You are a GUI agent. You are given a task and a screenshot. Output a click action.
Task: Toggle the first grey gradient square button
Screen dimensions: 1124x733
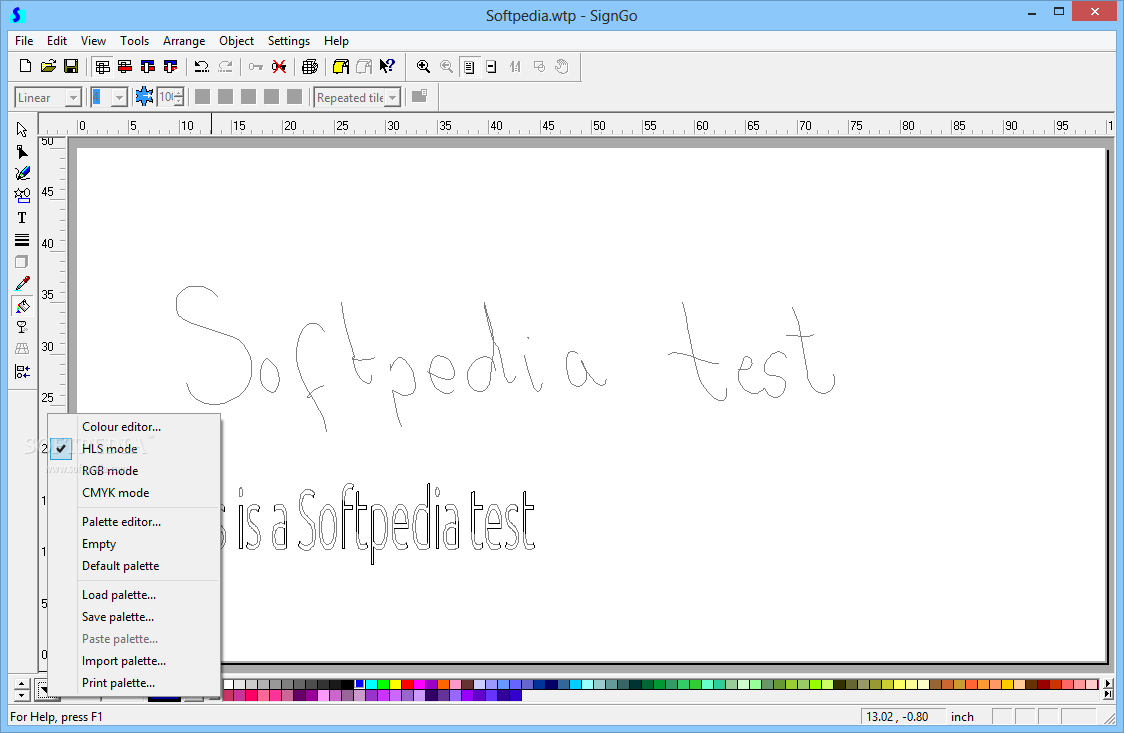[x=202, y=96]
